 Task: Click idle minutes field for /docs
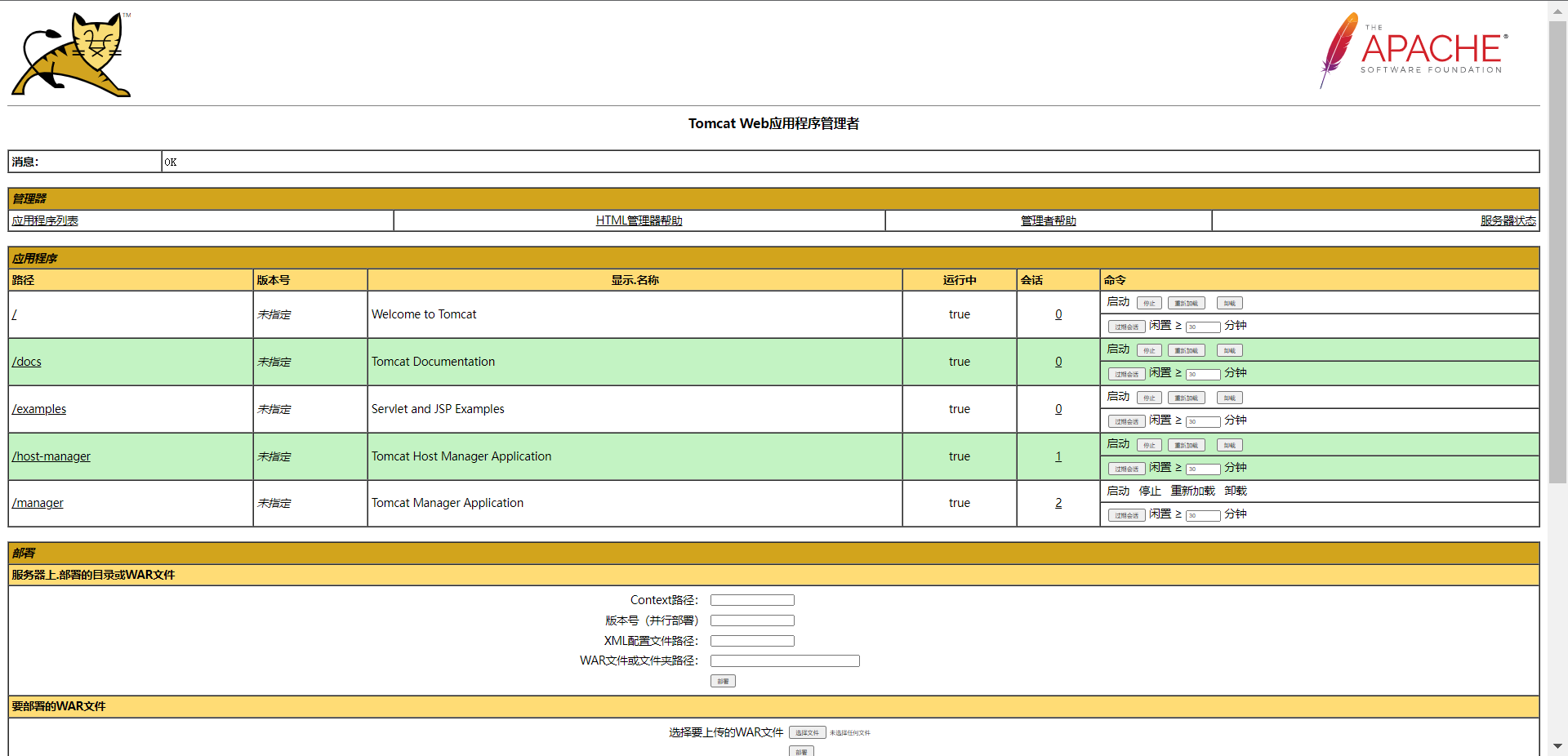click(1203, 374)
